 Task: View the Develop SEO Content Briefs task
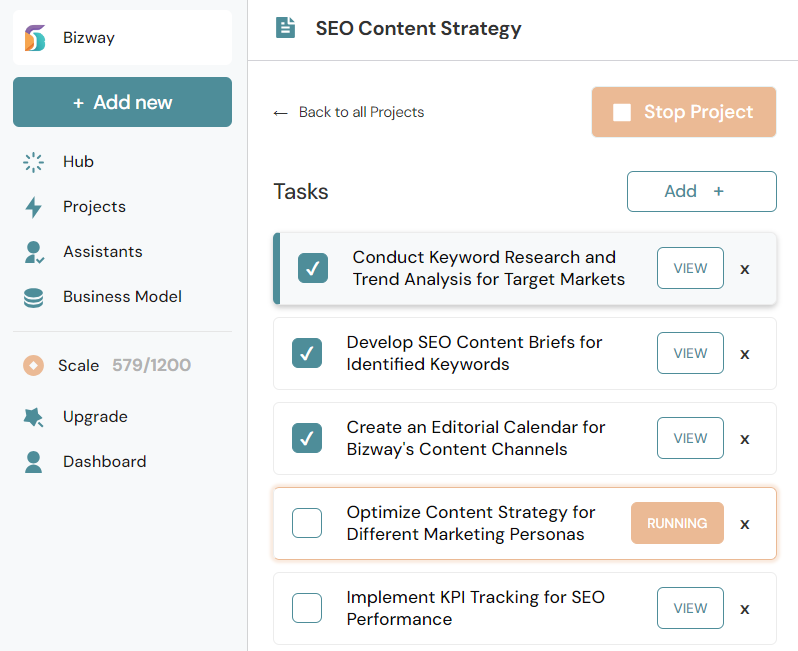click(x=690, y=353)
